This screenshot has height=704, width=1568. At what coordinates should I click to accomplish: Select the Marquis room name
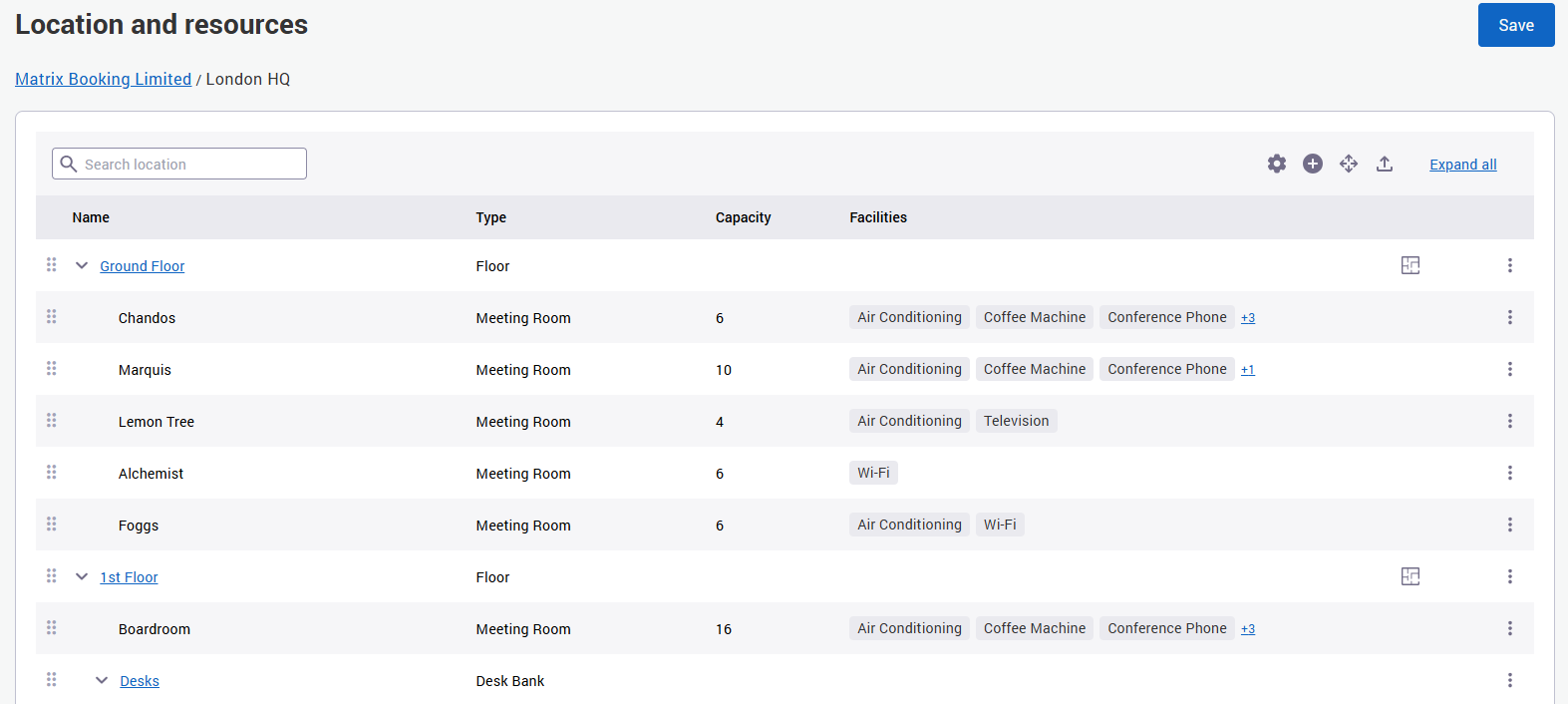point(145,370)
